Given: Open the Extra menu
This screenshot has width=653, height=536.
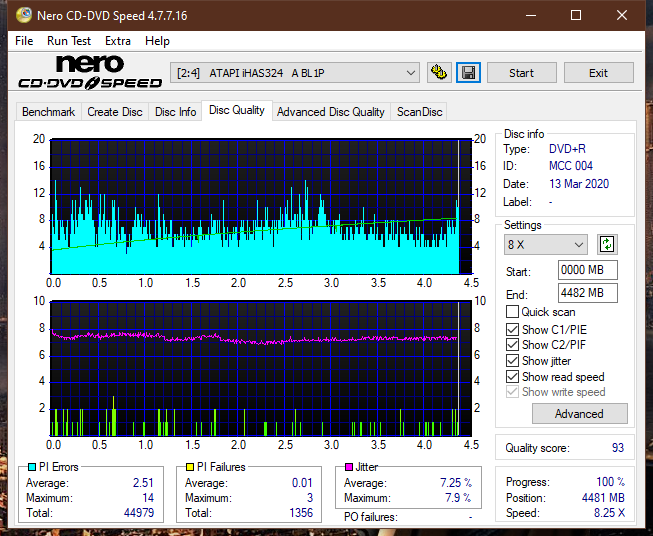Looking at the screenshot, I should point(118,41).
